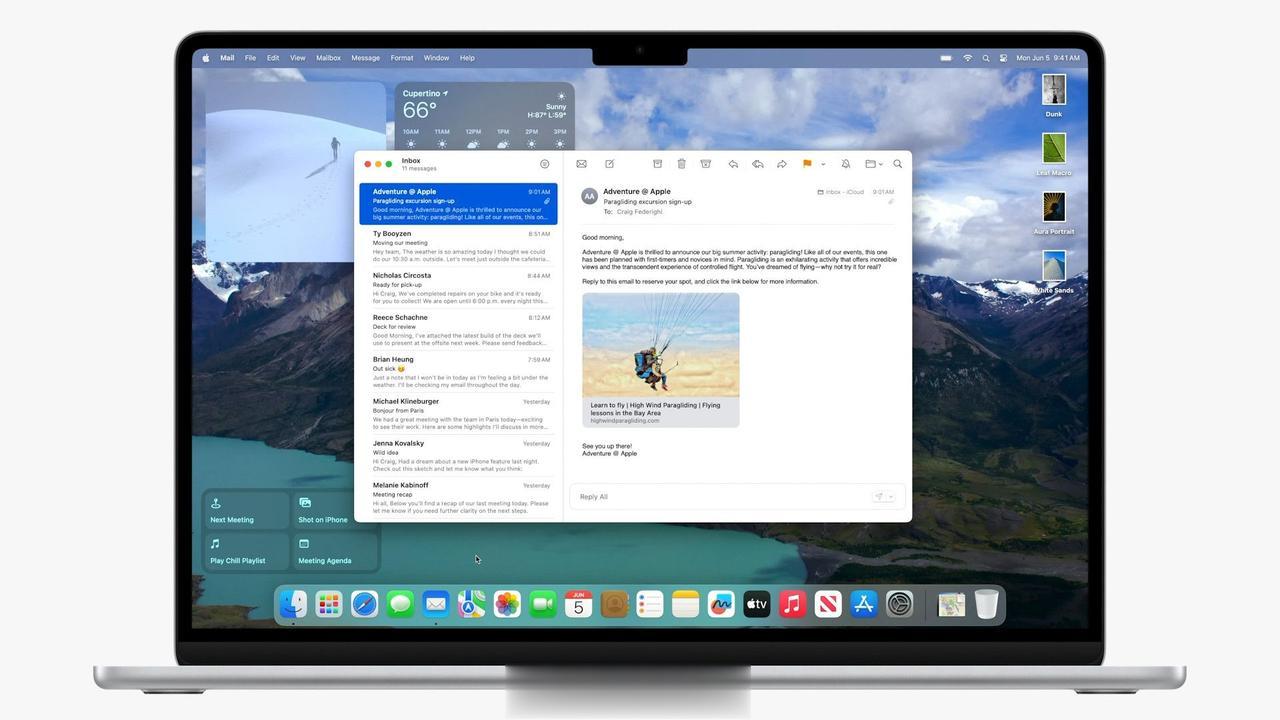
Task: Click the recipient Craig Federighi
Action: pyautogui.click(x=641, y=212)
